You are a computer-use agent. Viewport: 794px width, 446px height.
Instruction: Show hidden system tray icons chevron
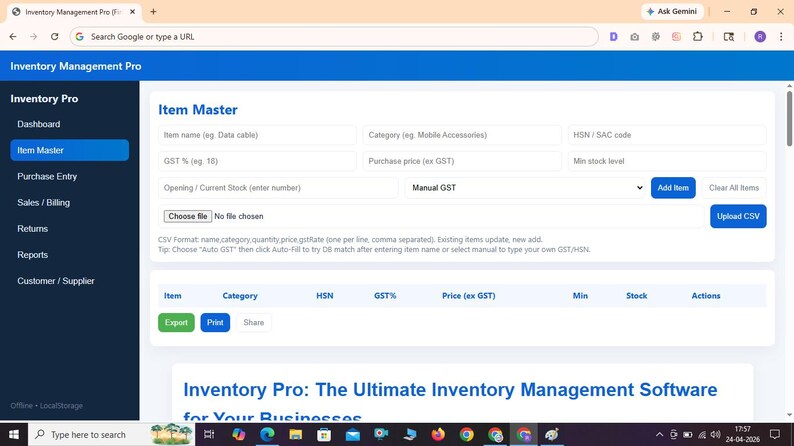[659, 434]
